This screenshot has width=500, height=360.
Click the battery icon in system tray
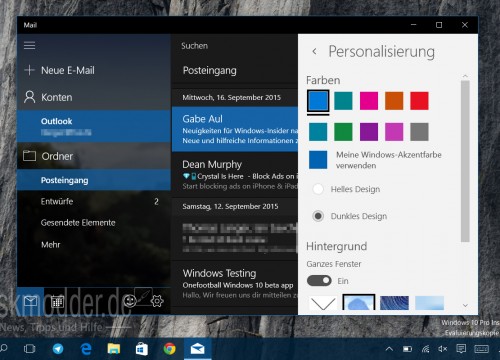click(x=407, y=349)
